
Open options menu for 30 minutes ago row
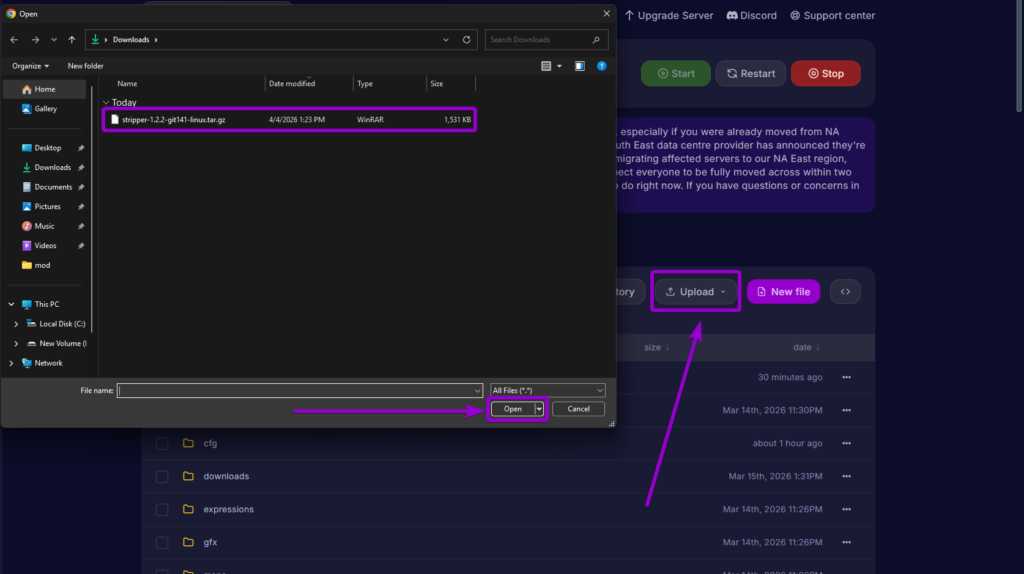pos(846,377)
